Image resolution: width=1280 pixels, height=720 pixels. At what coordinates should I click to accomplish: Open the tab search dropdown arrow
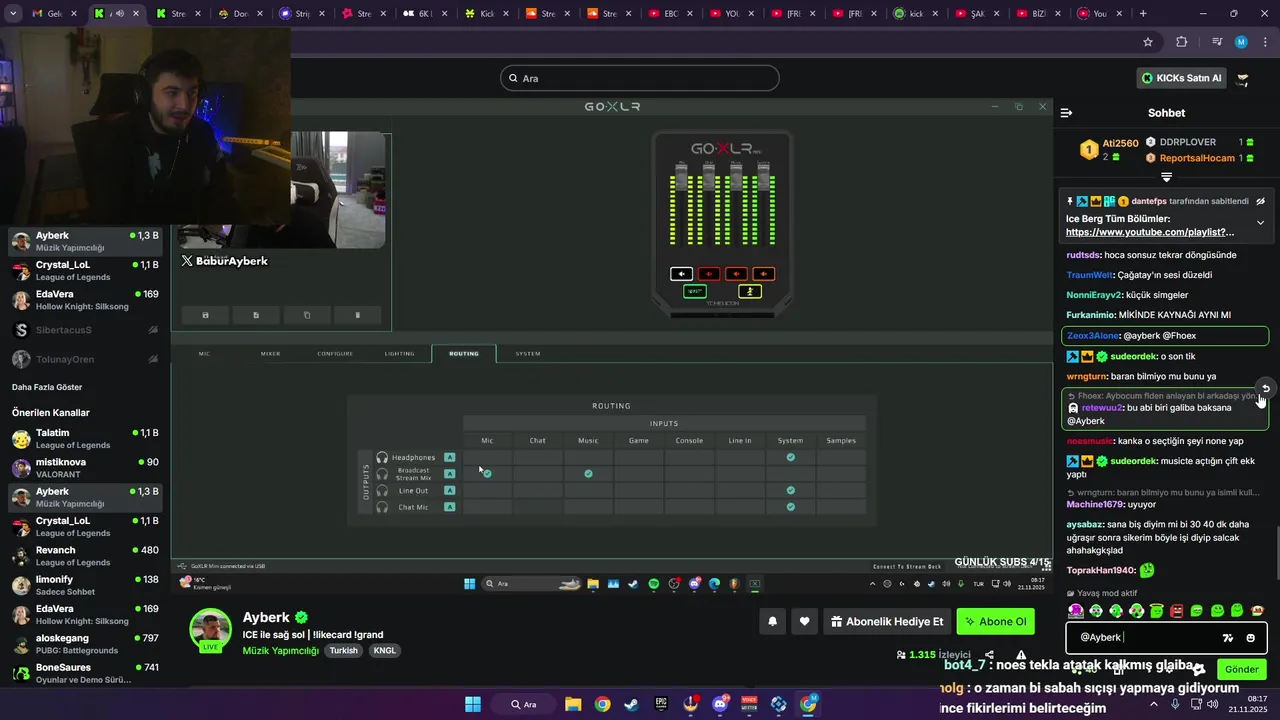[12, 14]
